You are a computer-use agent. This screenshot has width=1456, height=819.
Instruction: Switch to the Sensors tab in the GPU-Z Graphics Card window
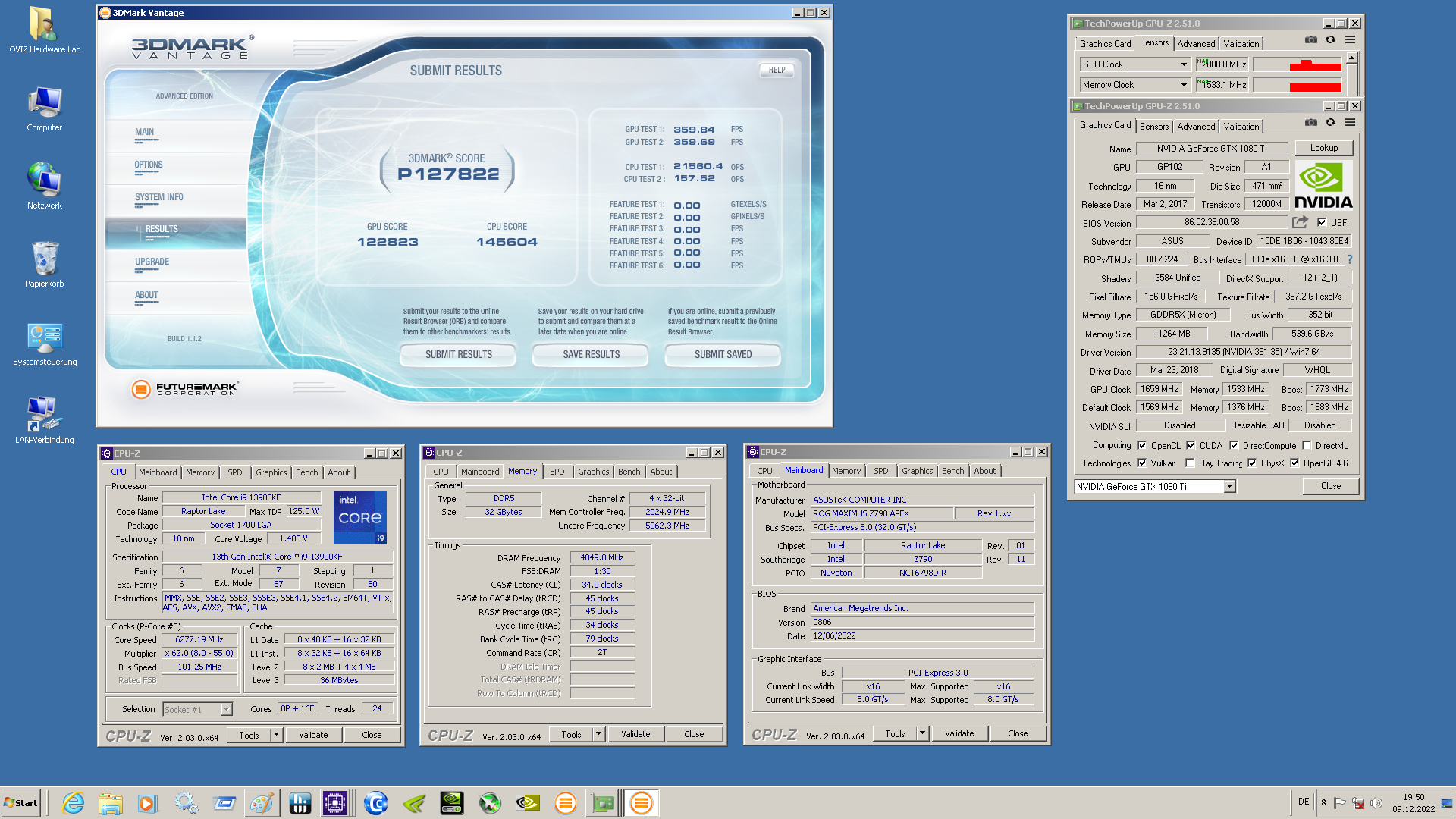[1154, 127]
